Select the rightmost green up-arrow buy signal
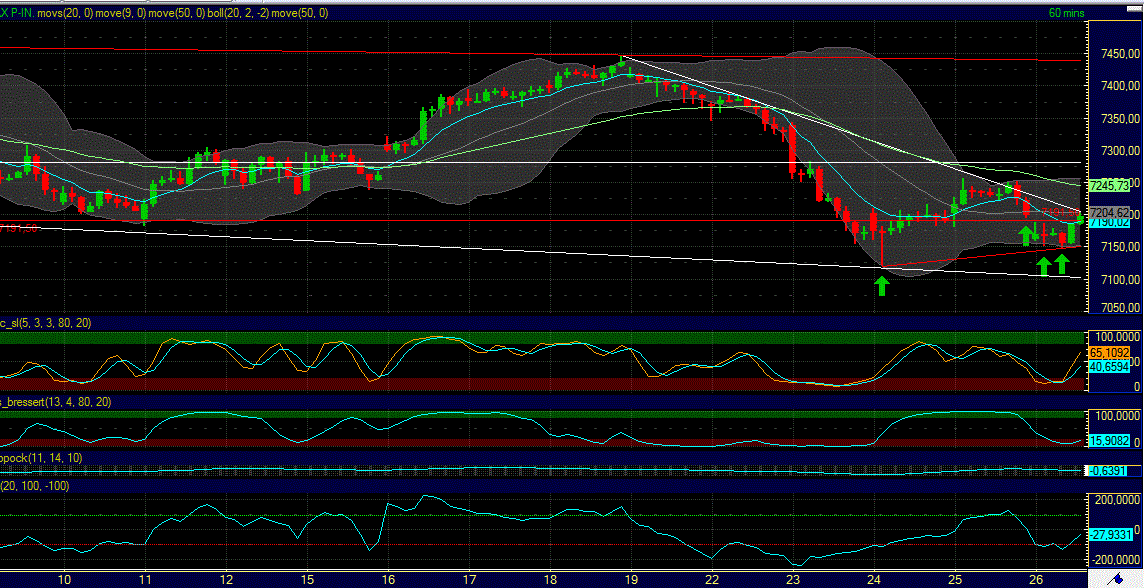The height and width of the screenshot is (588, 1144). pos(1062,264)
